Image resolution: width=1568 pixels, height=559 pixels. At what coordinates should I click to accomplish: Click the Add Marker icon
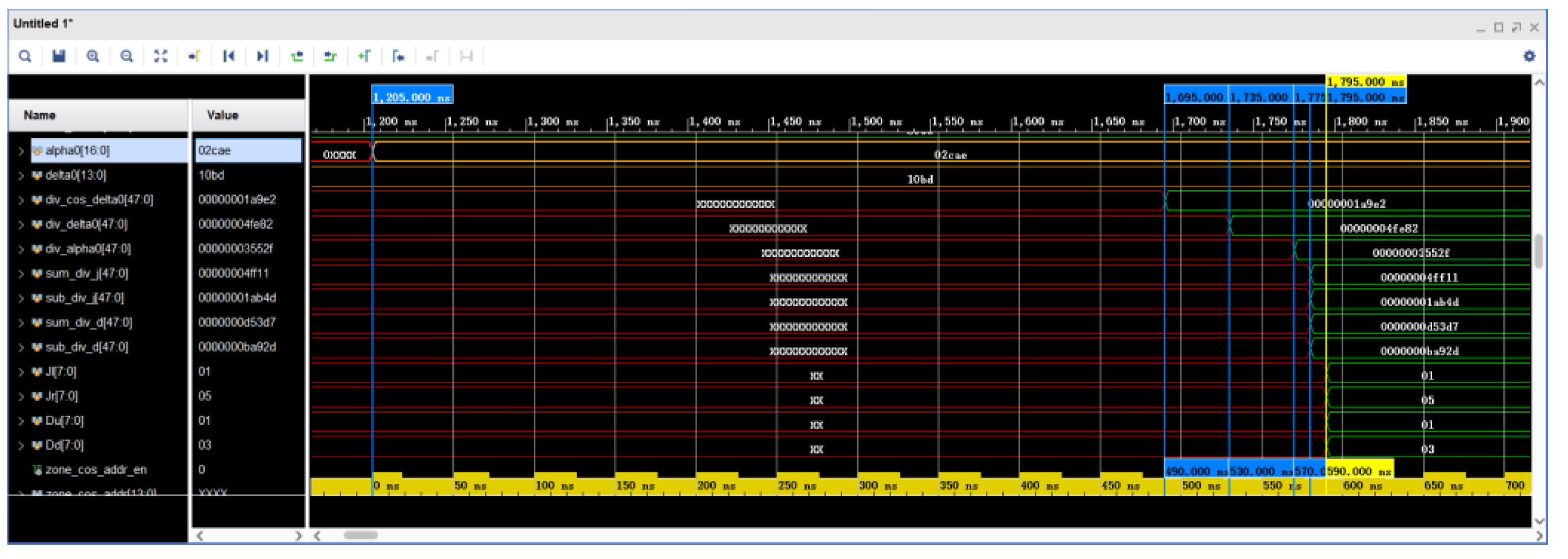coord(364,57)
